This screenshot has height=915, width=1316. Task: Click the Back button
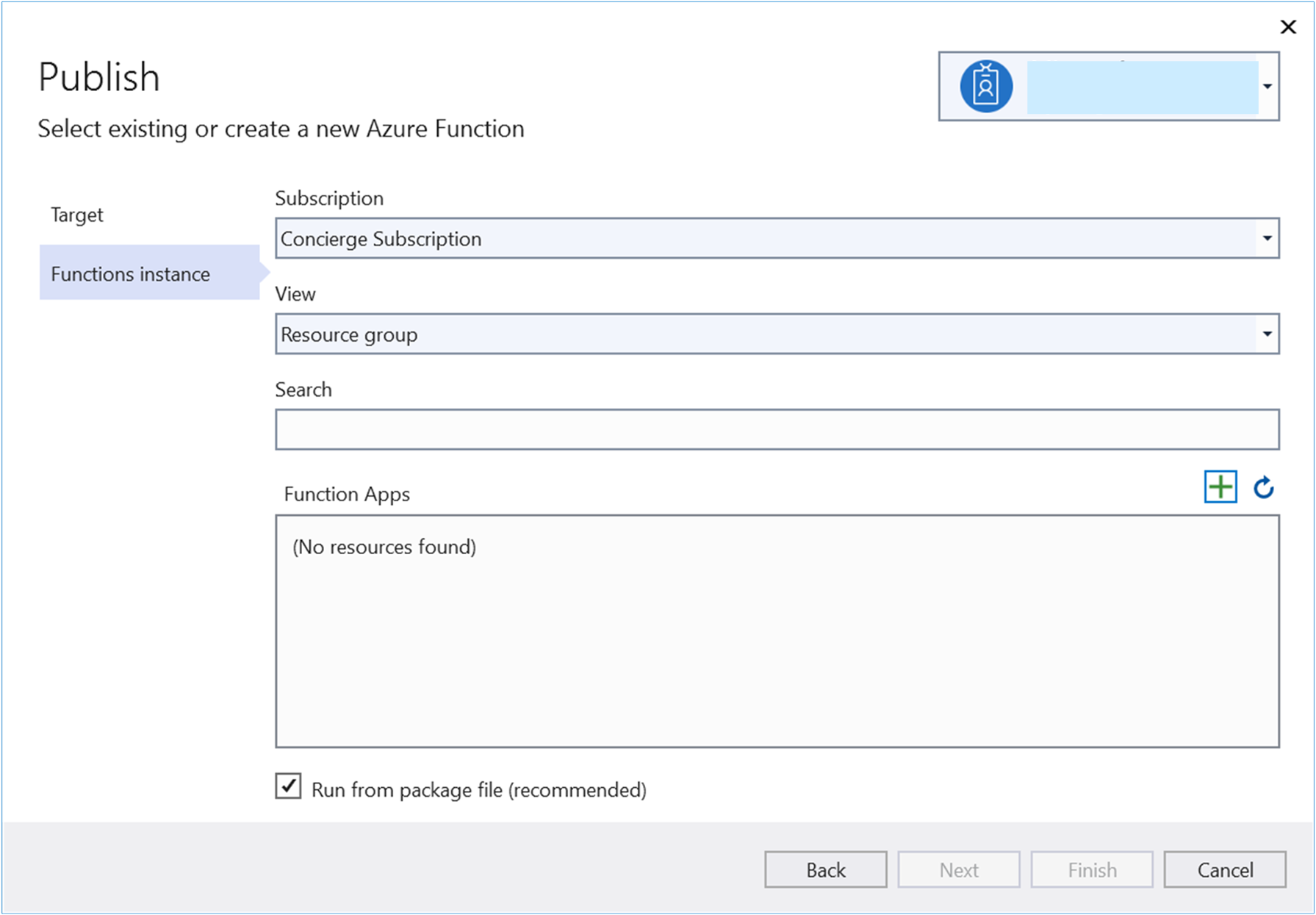point(826,869)
